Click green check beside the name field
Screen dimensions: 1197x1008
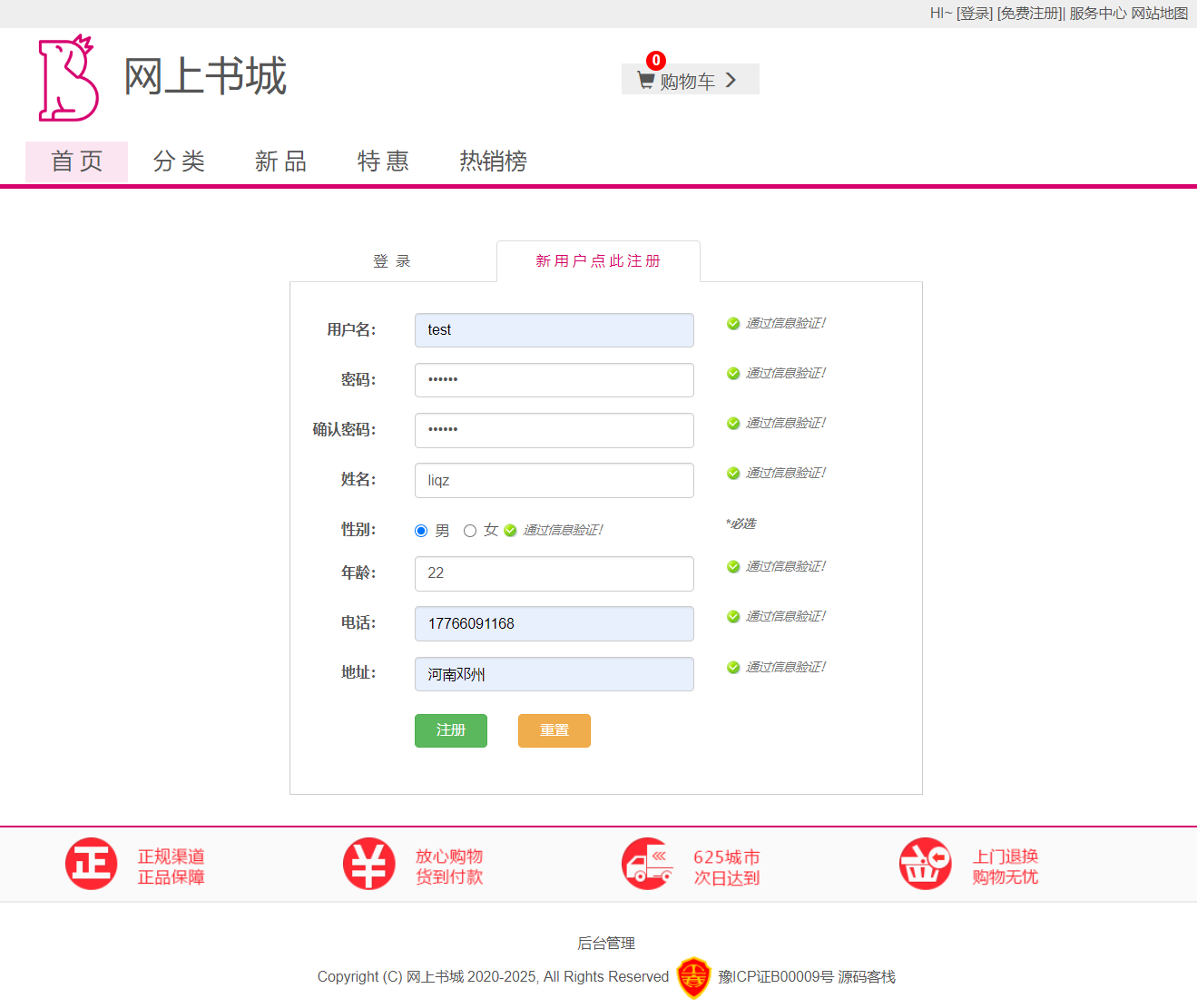[x=733, y=474]
